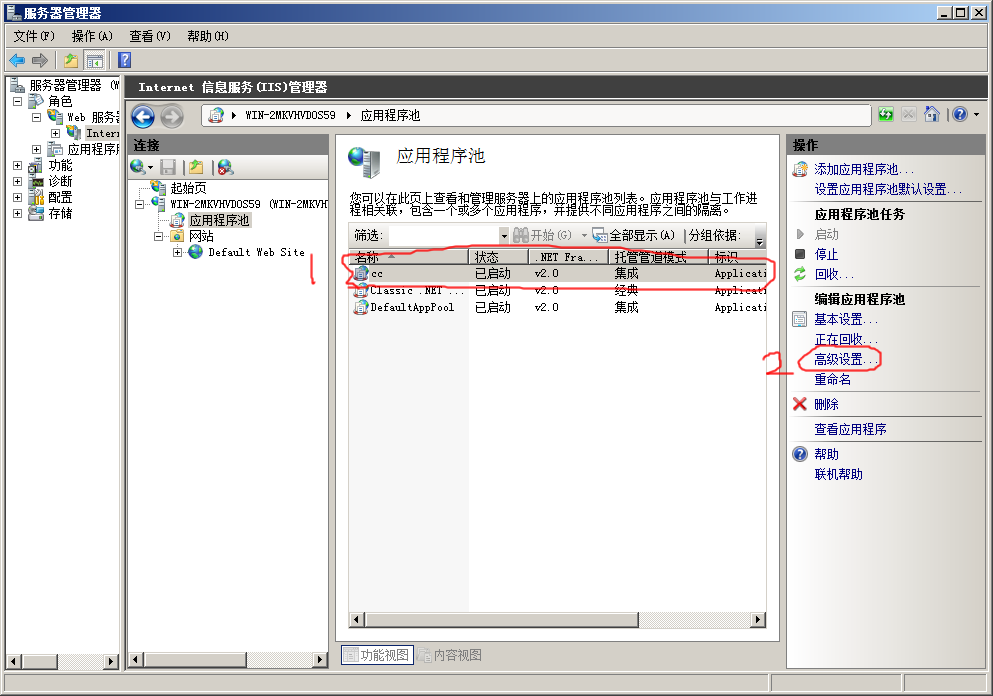Select the DefaultAppPool row in list
The image size is (993, 696).
(411, 307)
